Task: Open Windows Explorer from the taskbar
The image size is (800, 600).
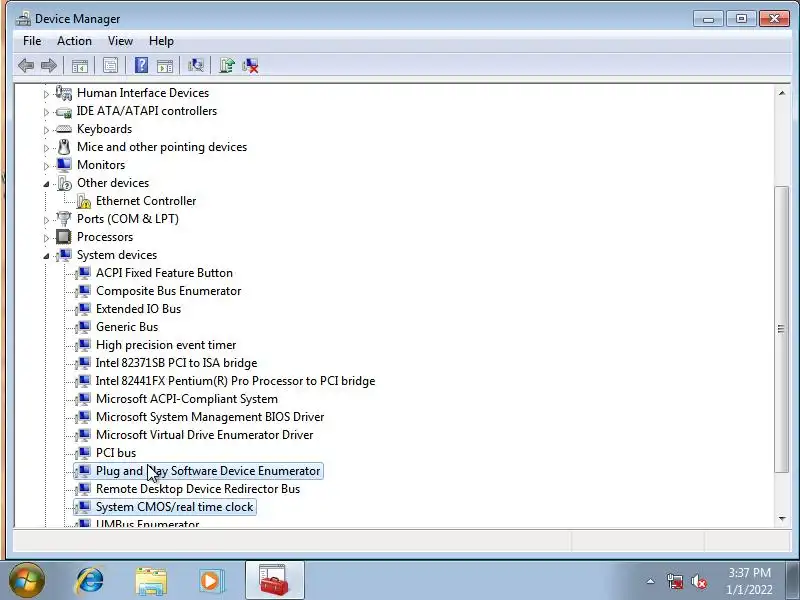Action: click(x=151, y=581)
